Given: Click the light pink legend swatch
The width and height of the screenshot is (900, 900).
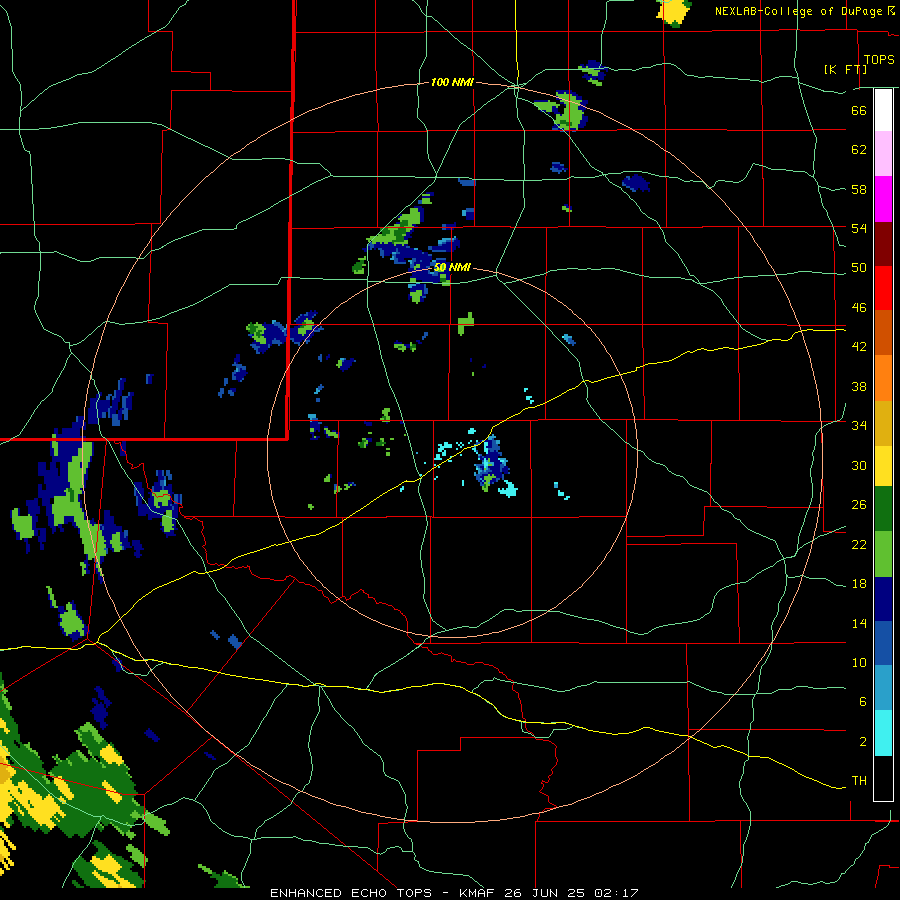Looking at the screenshot, I should (x=883, y=154).
